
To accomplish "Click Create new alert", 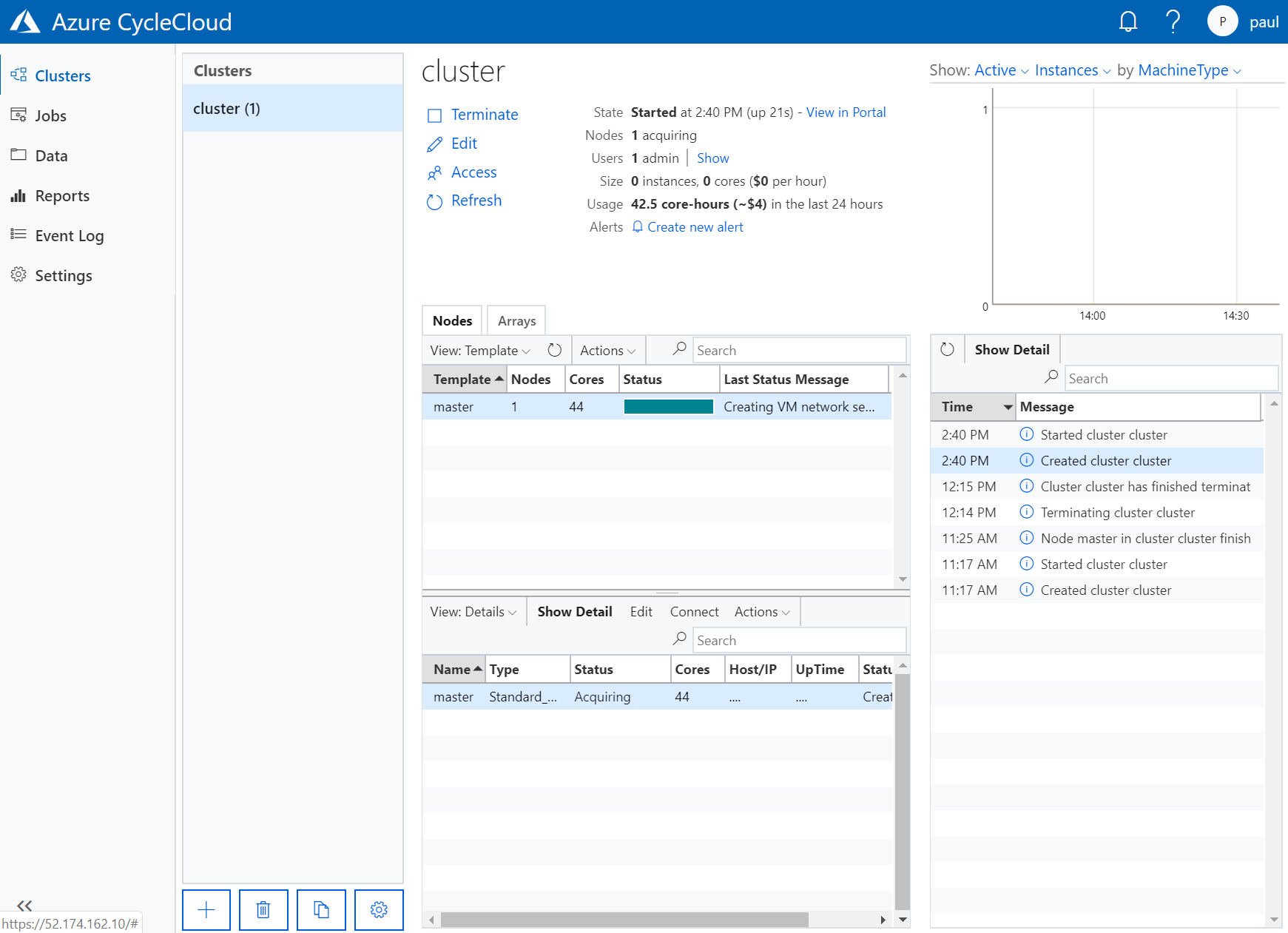I will (x=688, y=227).
